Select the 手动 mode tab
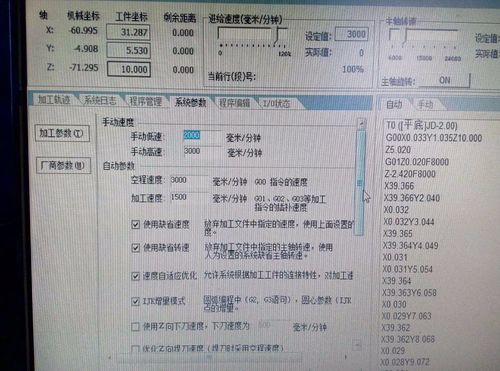The image size is (500, 371). coord(425,105)
